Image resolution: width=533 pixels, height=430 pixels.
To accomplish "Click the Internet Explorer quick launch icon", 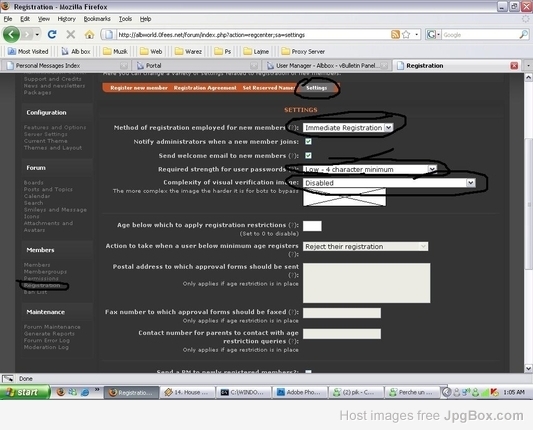I will click(x=85, y=392).
